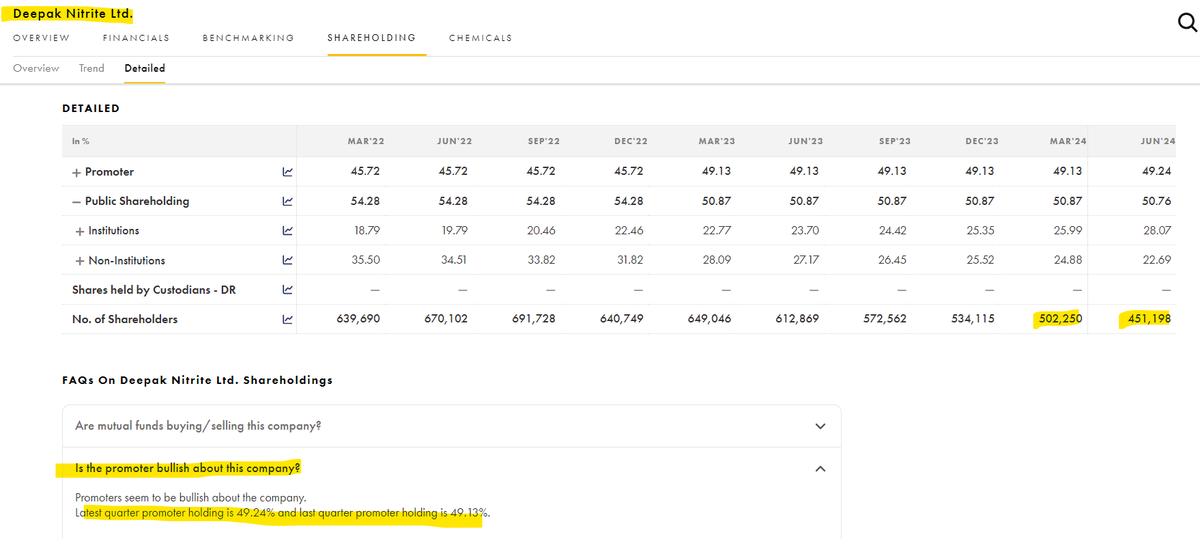Click the Deepak Nitrite Ltd. title
The height and width of the screenshot is (539, 1200).
click(72, 14)
